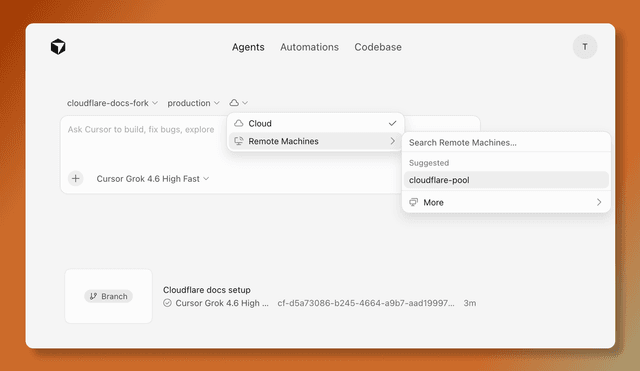Viewport: 640px width, 371px height.
Task: Click the Branch badge thumbnail
Action: click(109, 296)
